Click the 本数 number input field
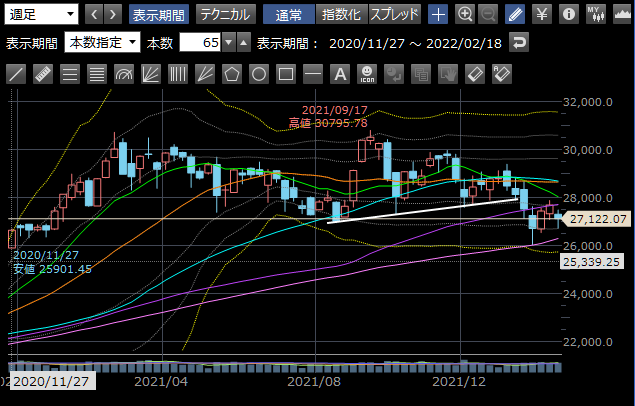 point(199,43)
